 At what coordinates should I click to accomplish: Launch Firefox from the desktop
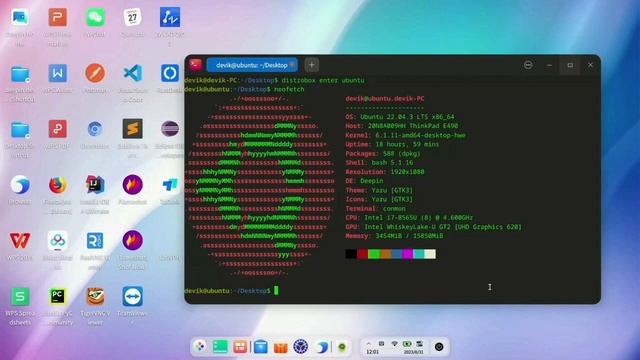[58, 185]
